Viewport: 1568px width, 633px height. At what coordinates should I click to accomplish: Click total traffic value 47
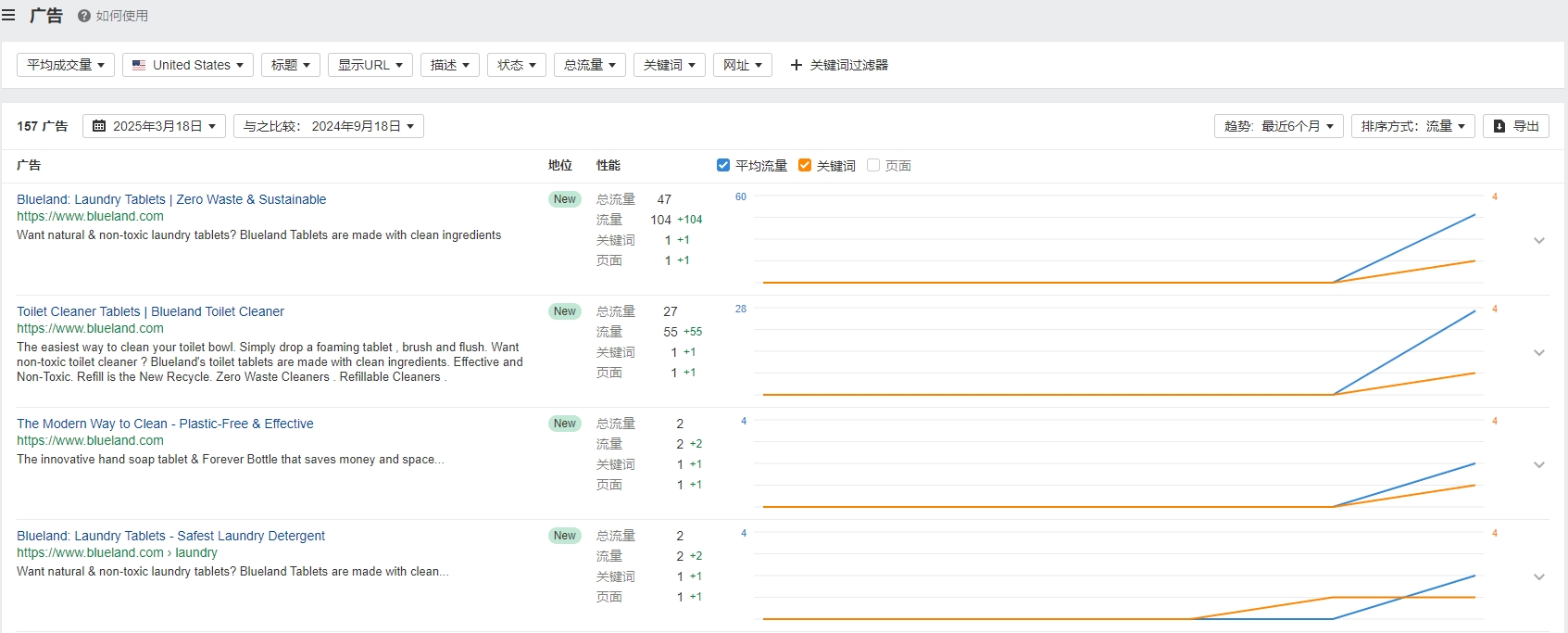tap(664, 199)
